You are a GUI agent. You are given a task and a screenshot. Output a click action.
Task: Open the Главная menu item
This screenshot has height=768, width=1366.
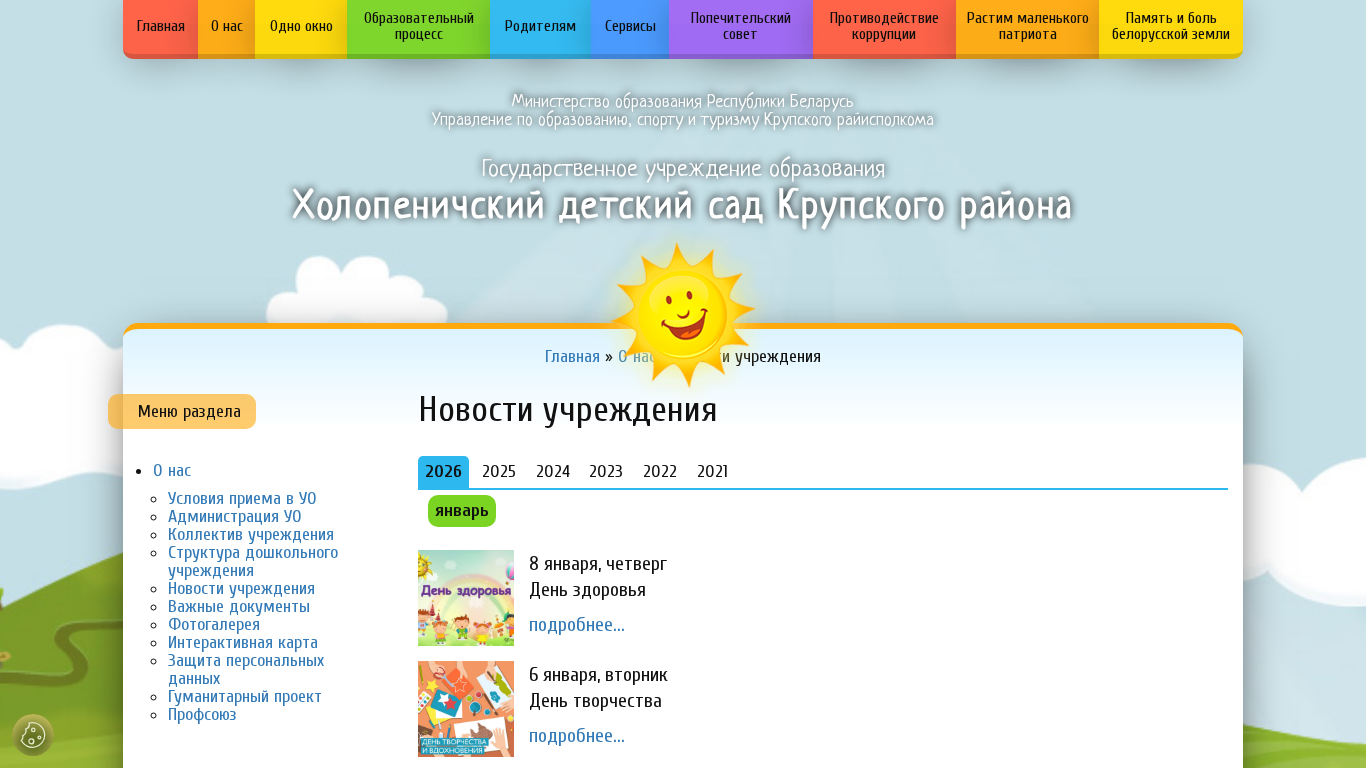(160, 27)
